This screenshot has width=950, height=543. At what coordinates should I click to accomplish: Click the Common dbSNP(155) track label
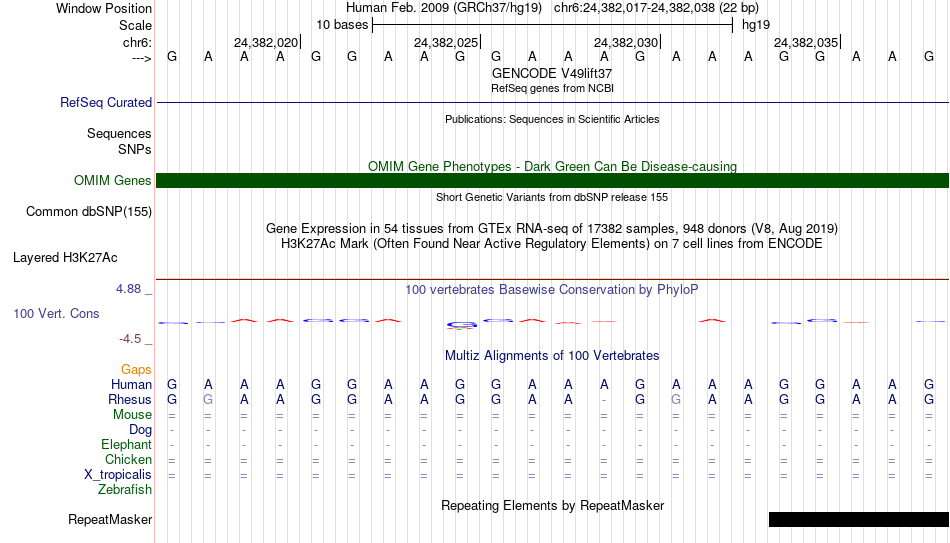pyautogui.click(x=88, y=212)
